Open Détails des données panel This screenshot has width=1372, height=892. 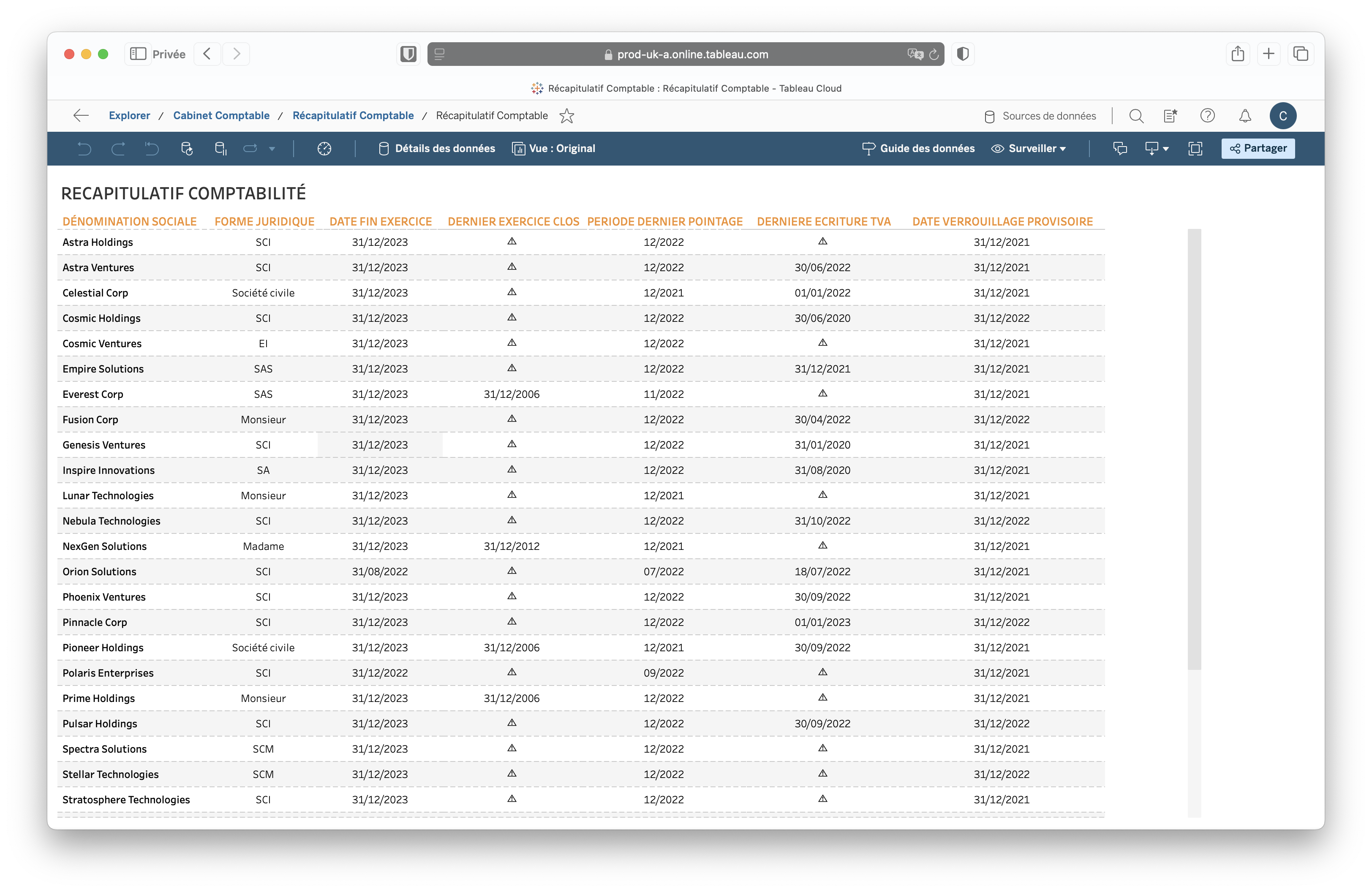tap(437, 149)
